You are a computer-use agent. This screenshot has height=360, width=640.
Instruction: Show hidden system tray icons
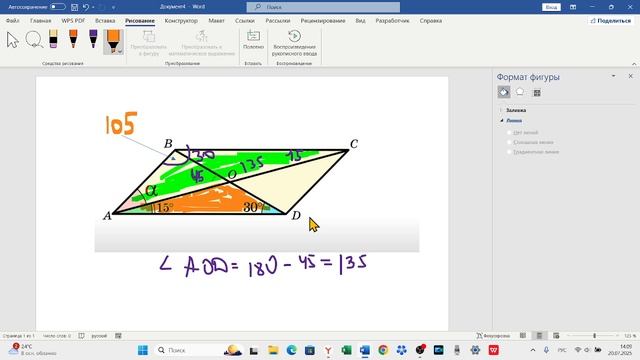pyautogui.click(x=533, y=350)
